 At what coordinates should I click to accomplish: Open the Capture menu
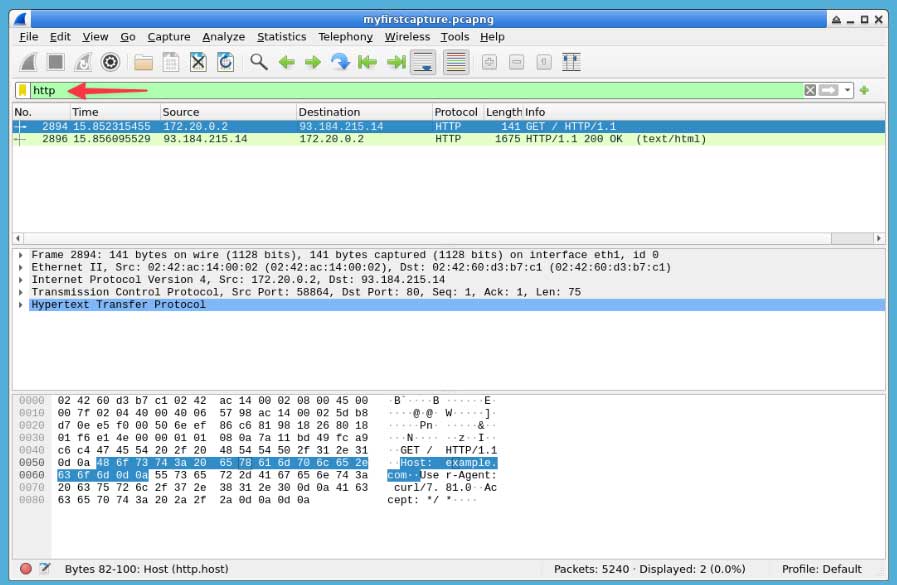[169, 37]
